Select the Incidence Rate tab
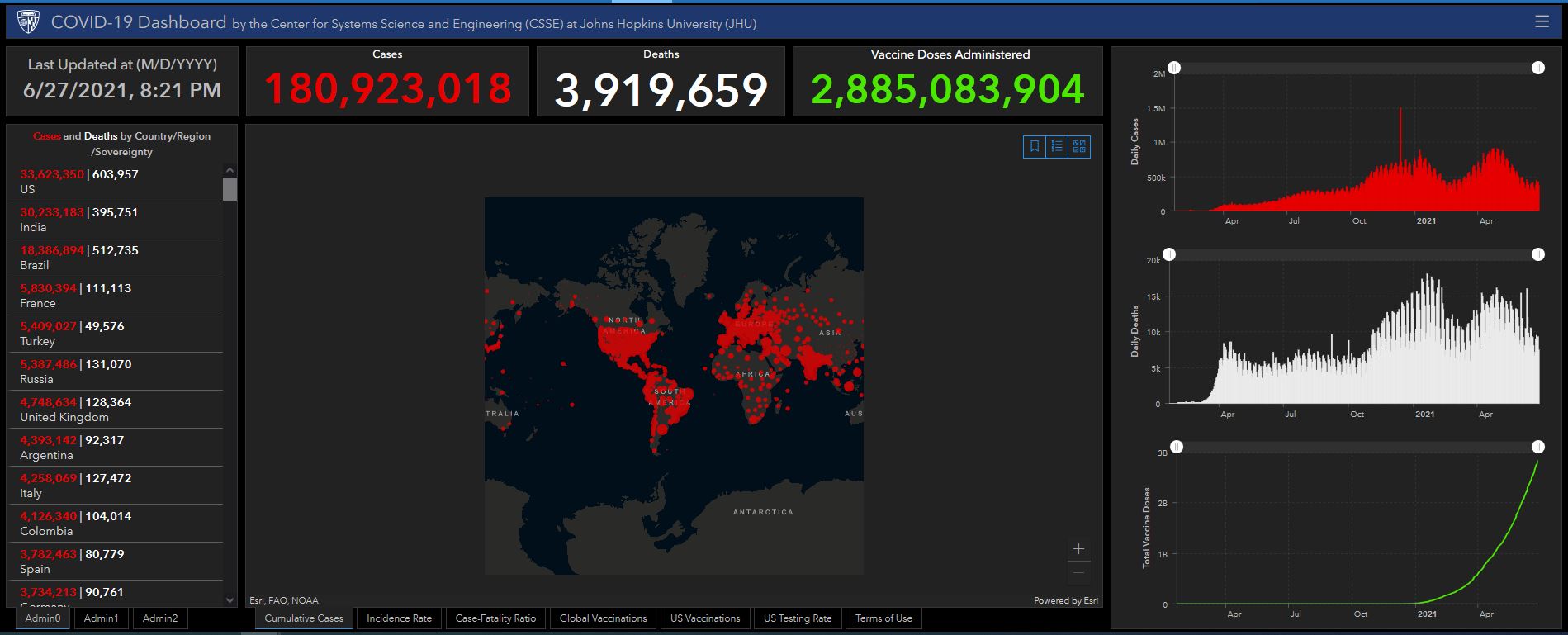This screenshot has height=635, width=1568. [399, 618]
